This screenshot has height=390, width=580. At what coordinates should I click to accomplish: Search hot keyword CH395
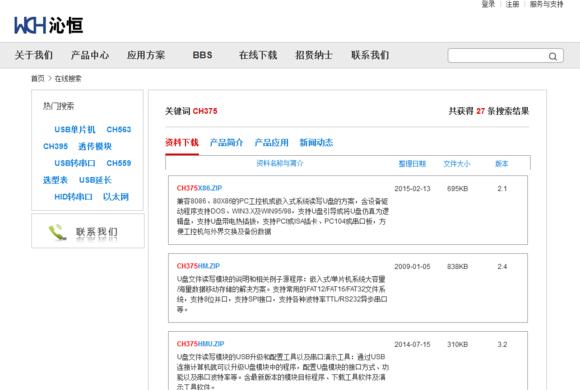(x=55, y=146)
